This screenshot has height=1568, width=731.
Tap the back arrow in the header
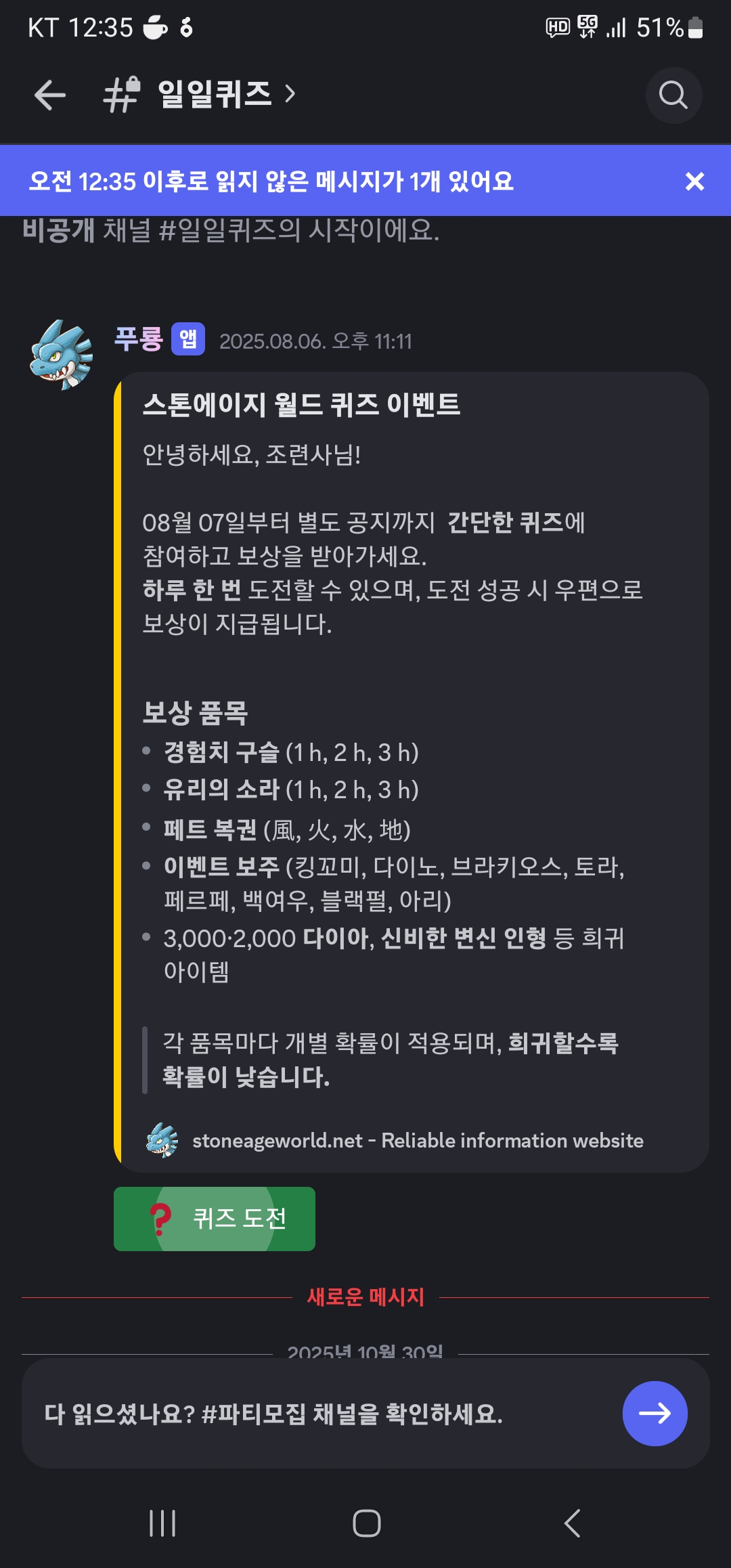pos(50,95)
